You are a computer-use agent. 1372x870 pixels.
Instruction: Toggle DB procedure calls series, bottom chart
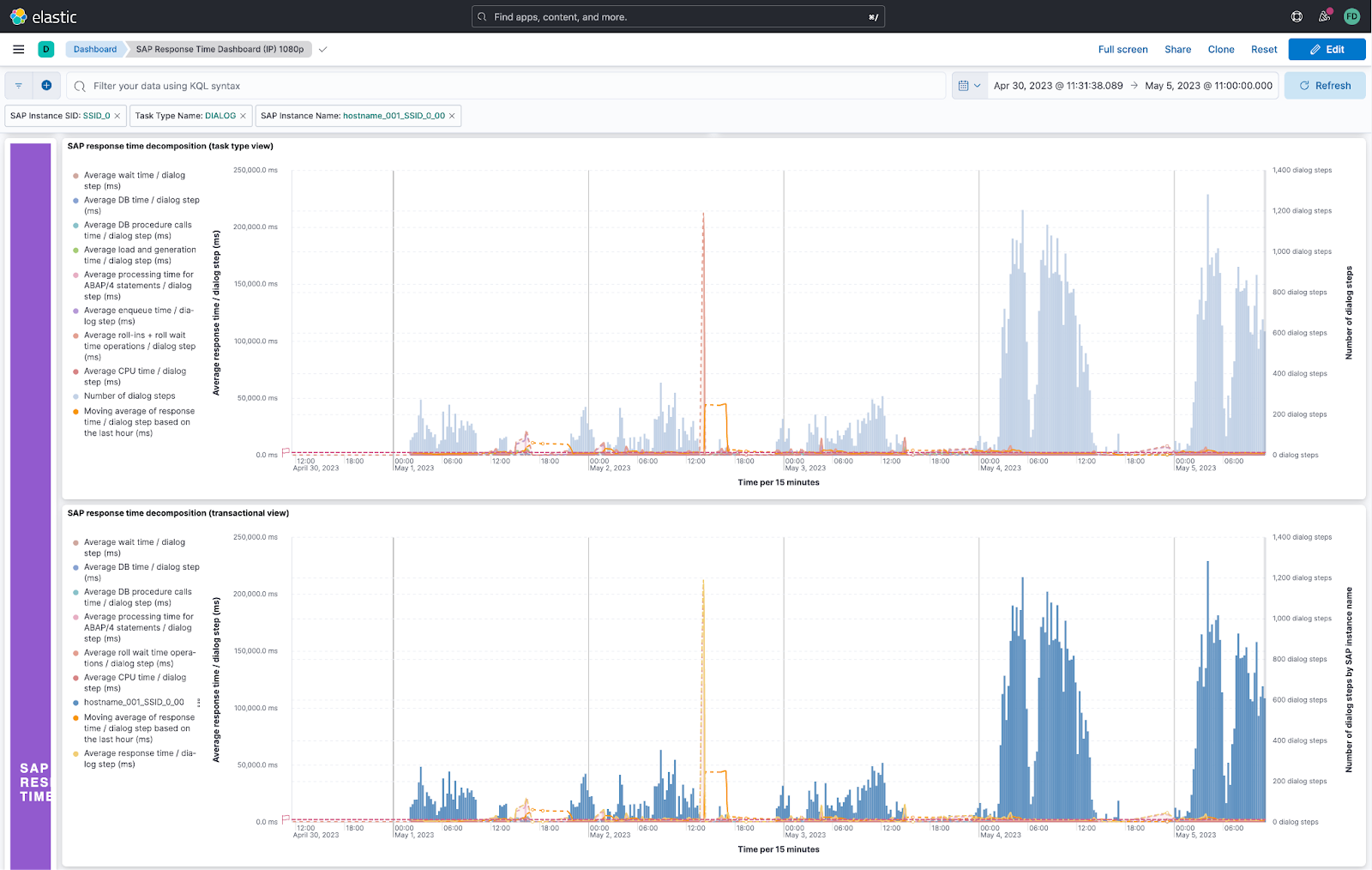click(138, 597)
